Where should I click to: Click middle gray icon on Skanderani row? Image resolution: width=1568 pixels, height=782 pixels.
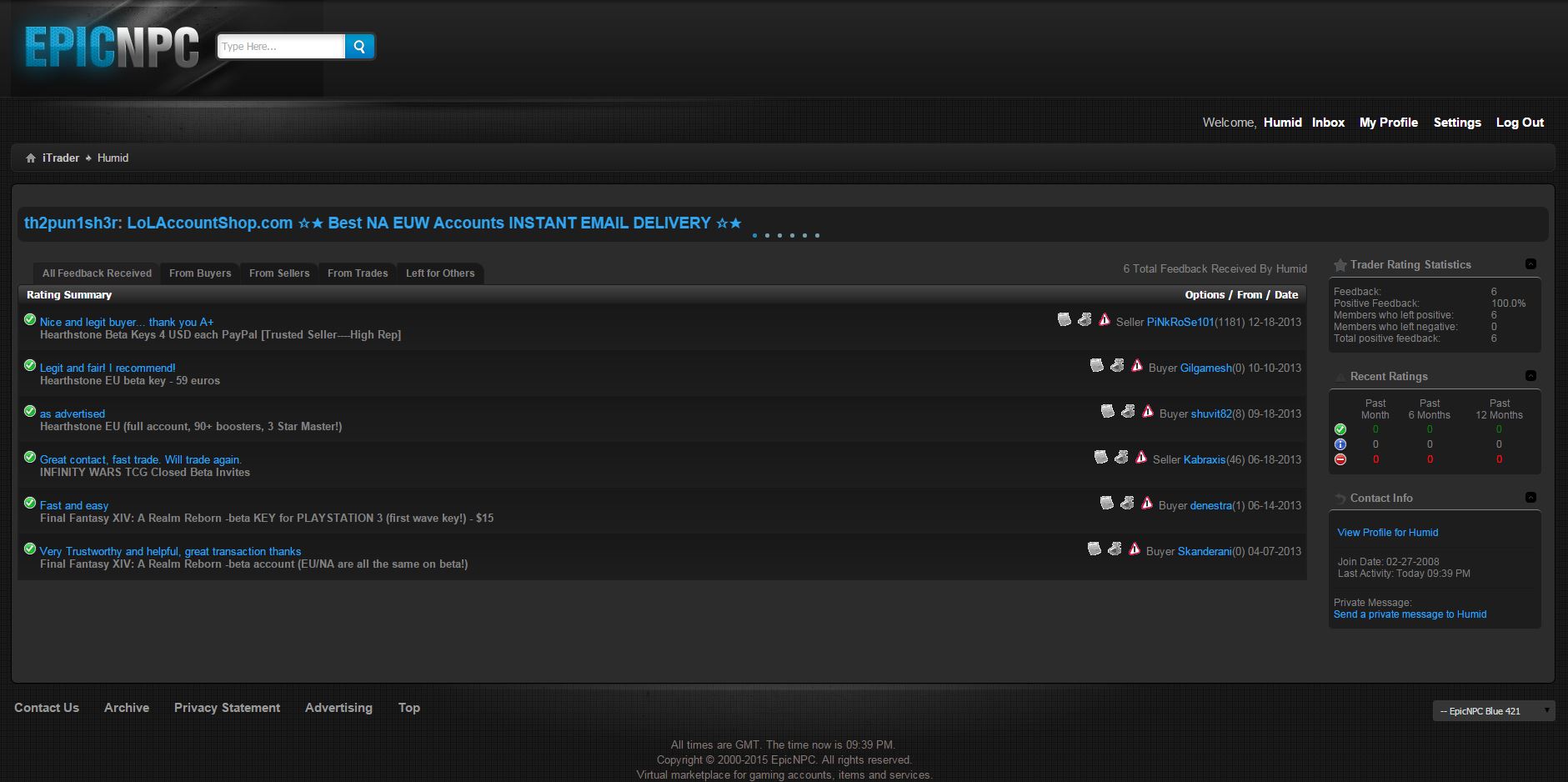pyautogui.click(x=1115, y=549)
